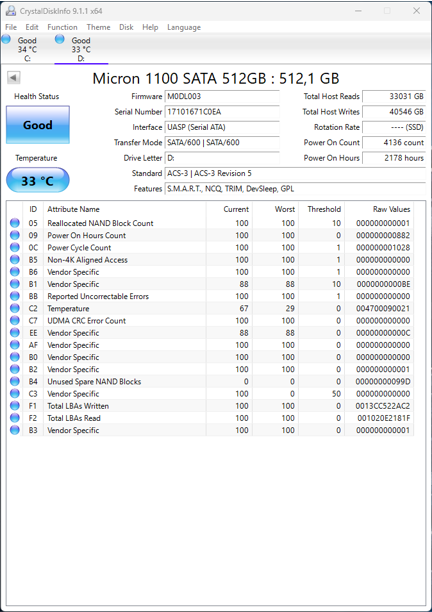Click the Total Host Reads label

point(332,96)
